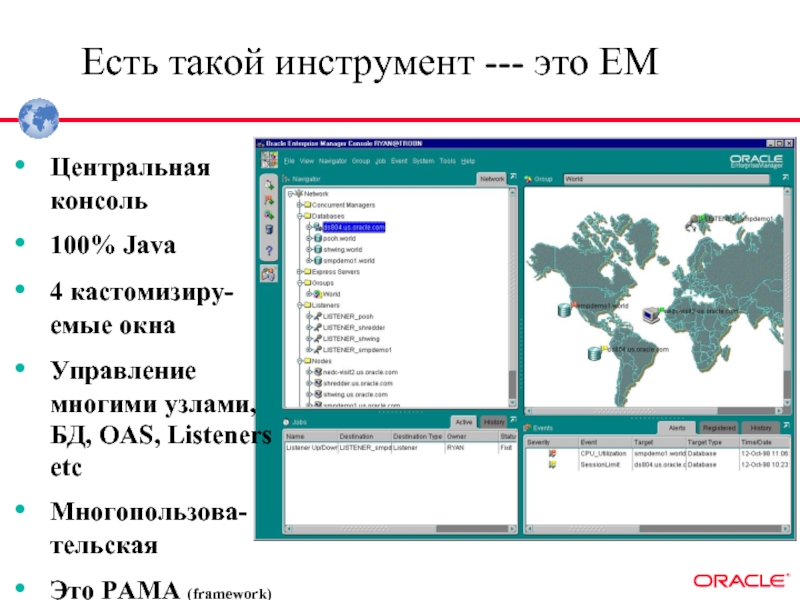This screenshot has width=800, height=600.
Task: Select smpdemo1.world in the tree
Action: coord(349,261)
